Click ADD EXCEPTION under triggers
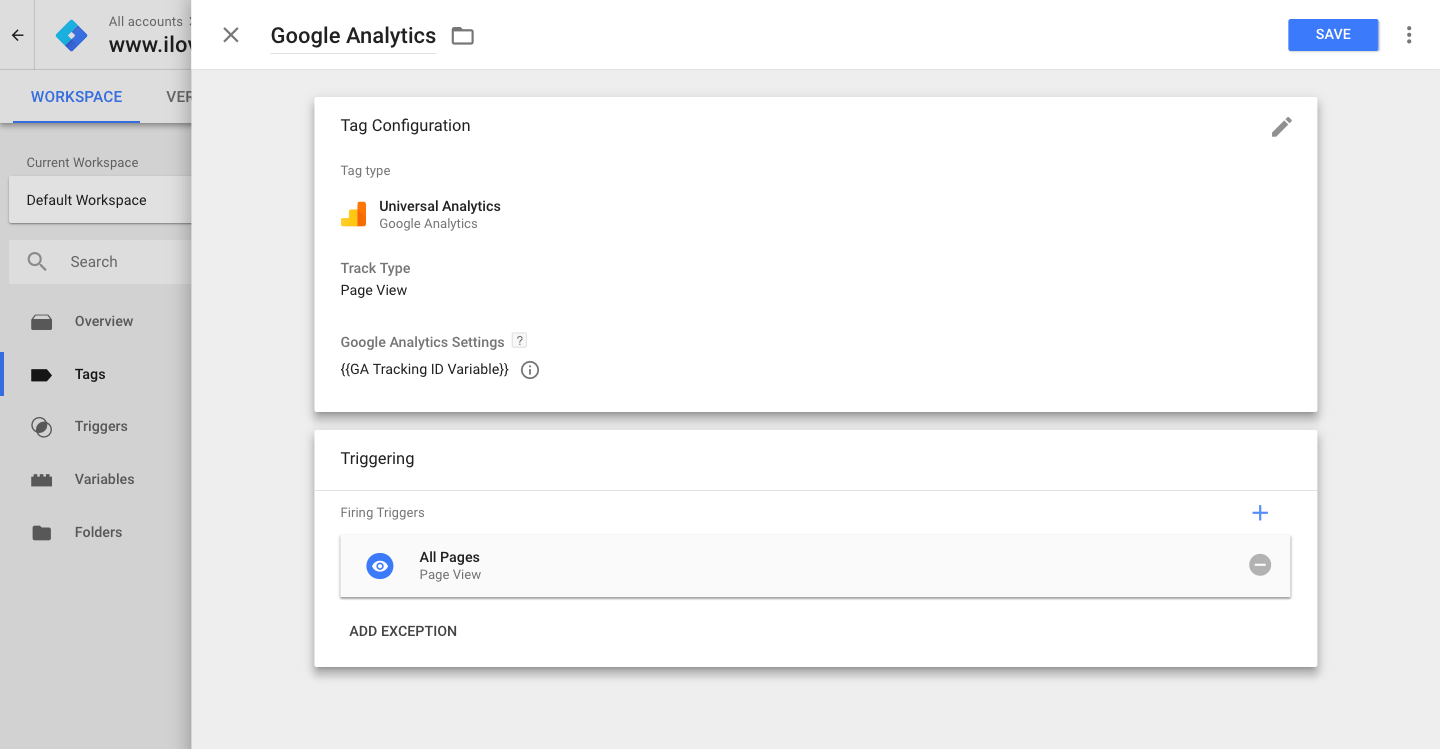The height and width of the screenshot is (749, 1440). 403,631
